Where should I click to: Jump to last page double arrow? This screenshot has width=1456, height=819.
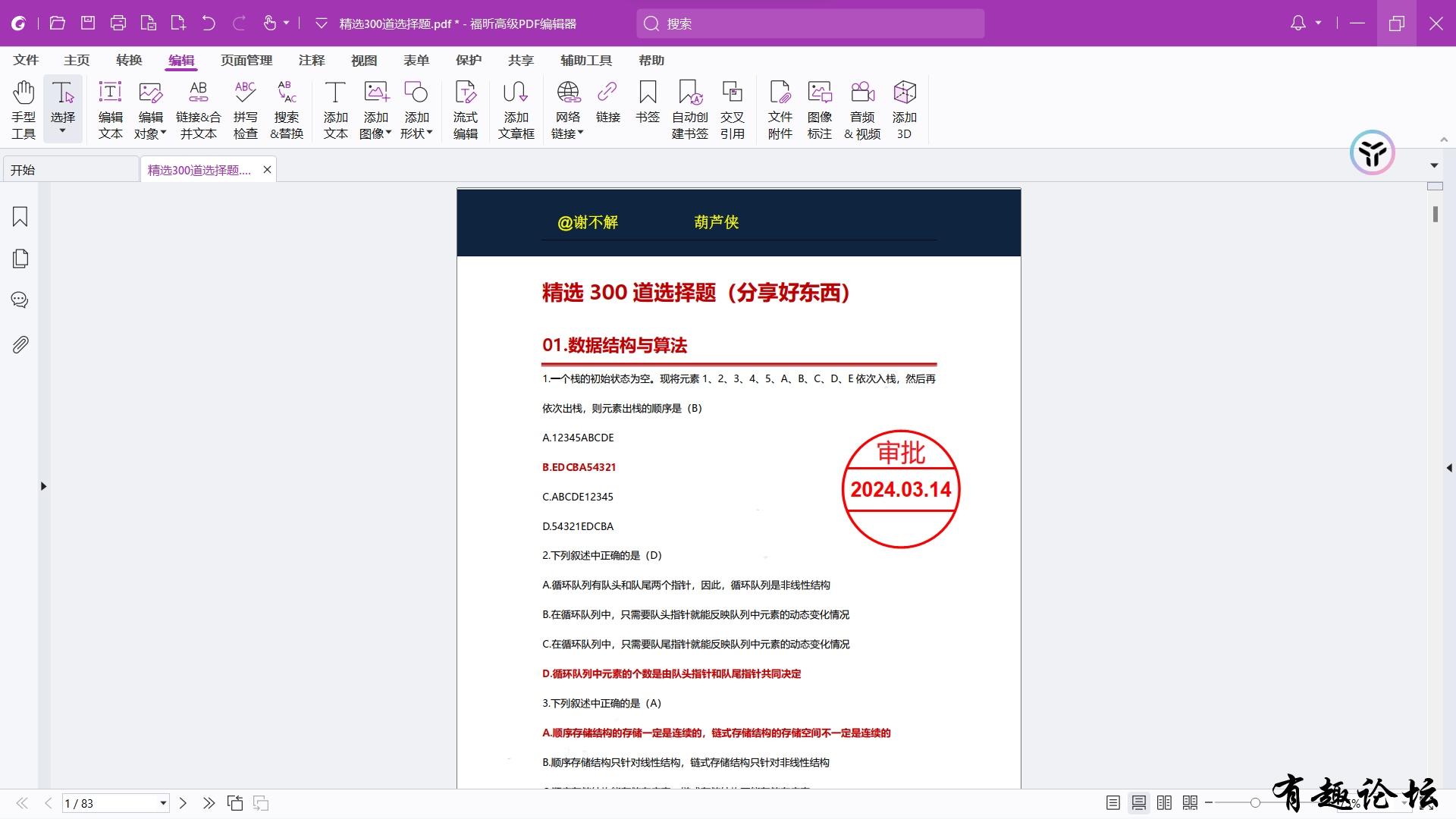[209, 803]
